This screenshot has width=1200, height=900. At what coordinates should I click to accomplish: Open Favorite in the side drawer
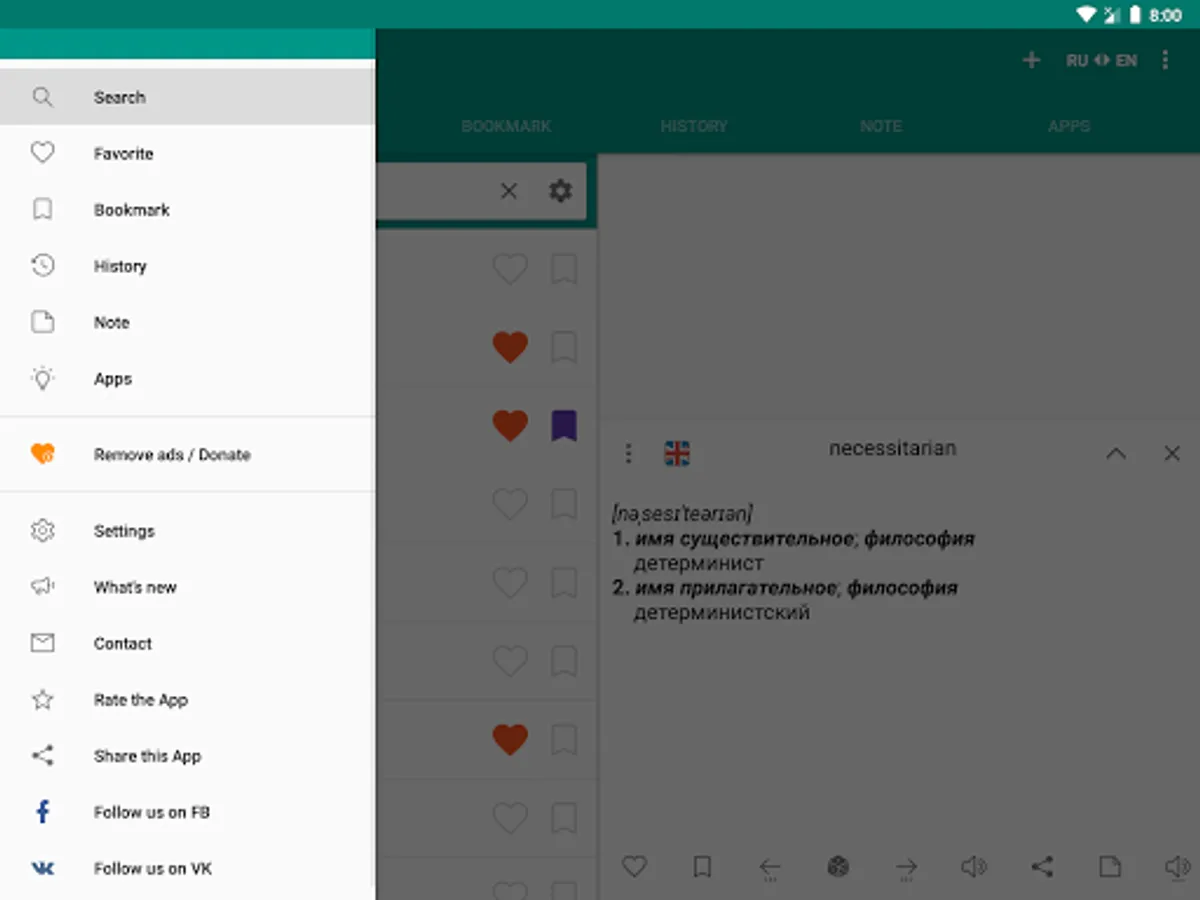(187, 153)
